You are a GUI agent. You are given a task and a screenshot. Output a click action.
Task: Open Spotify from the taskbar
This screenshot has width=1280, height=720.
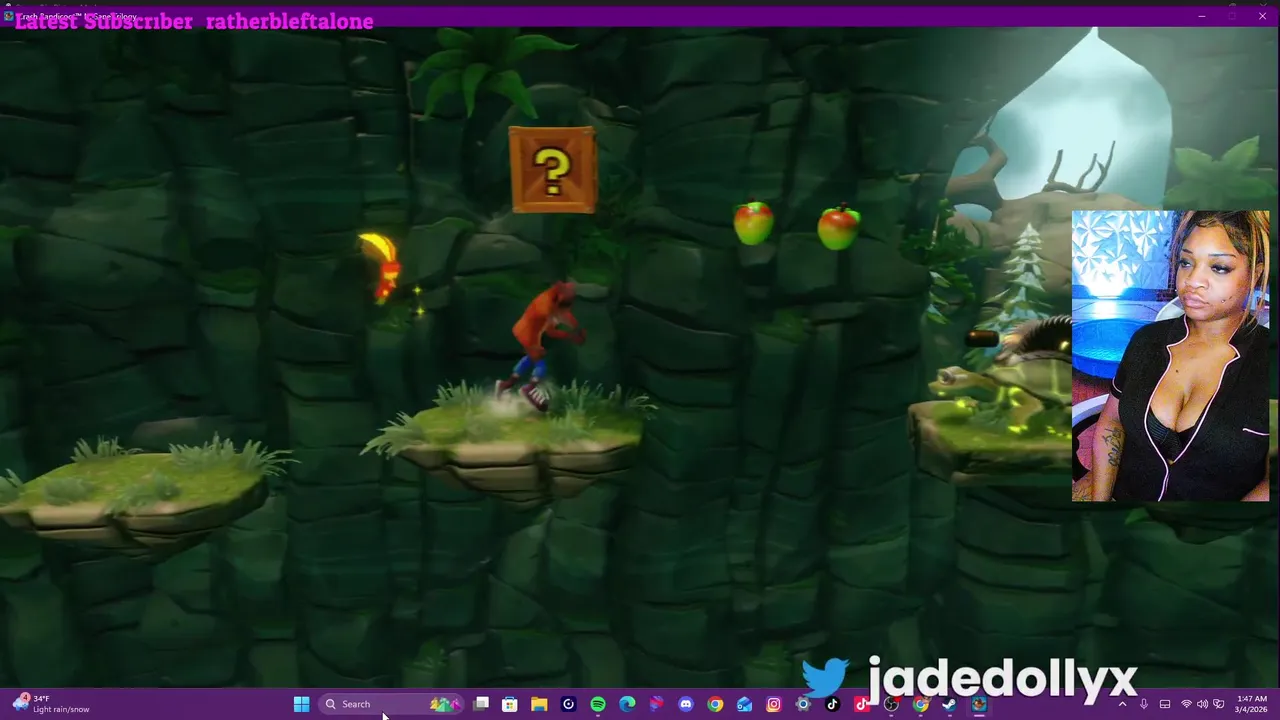coord(597,704)
